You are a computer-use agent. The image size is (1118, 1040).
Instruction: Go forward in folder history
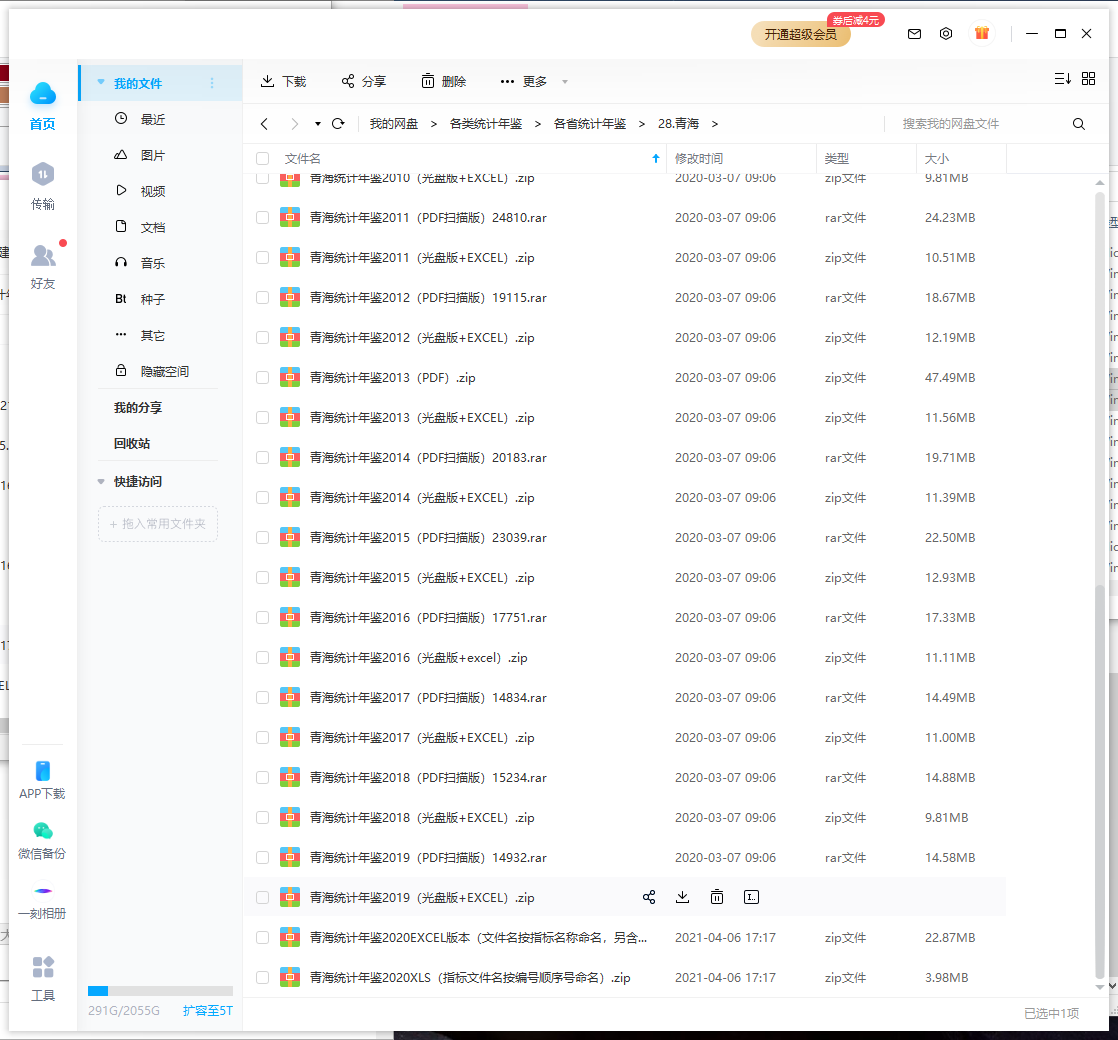pyautogui.click(x=294, y=124)
